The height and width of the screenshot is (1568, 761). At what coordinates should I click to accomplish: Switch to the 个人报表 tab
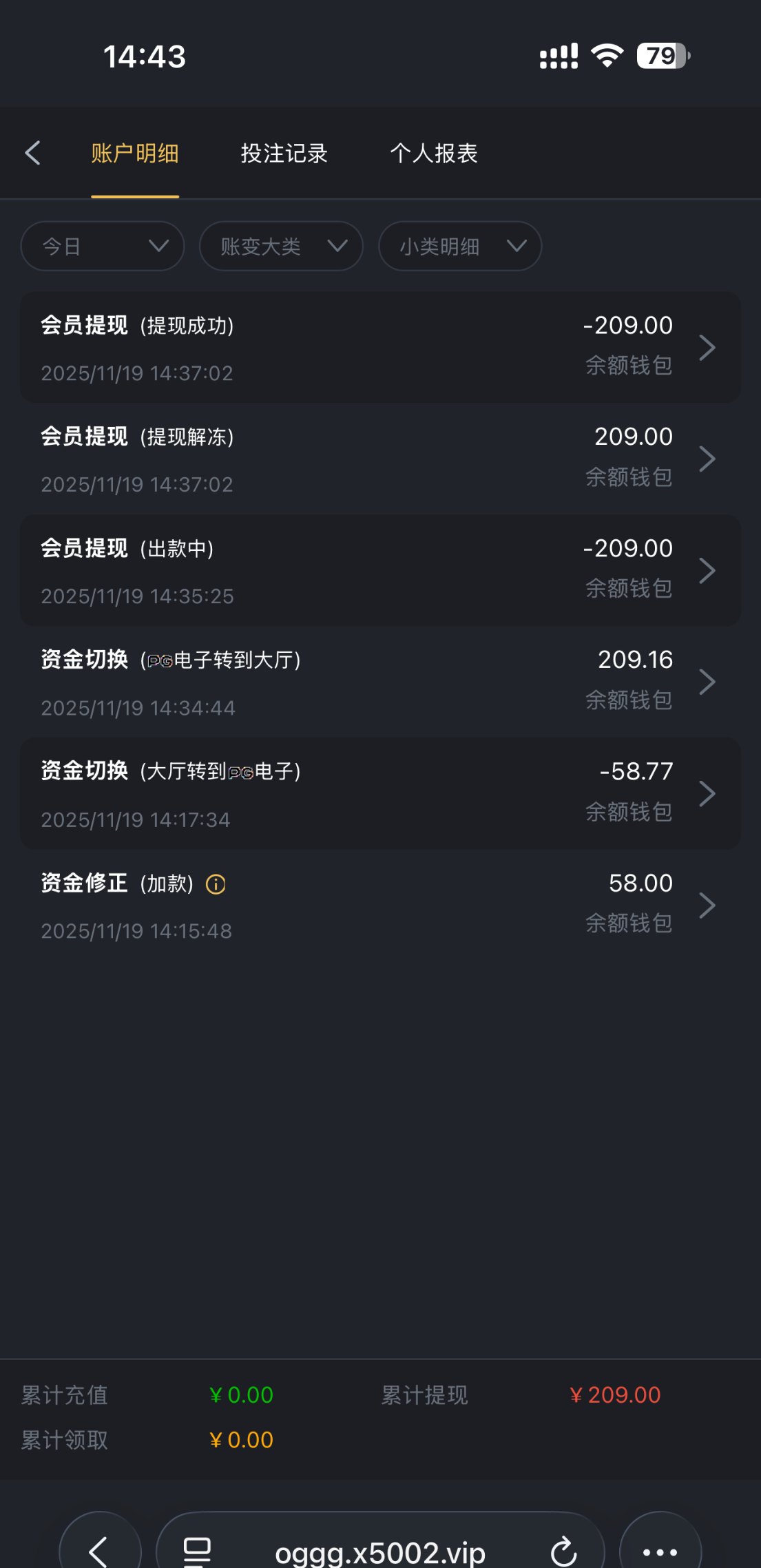point(434,153)
